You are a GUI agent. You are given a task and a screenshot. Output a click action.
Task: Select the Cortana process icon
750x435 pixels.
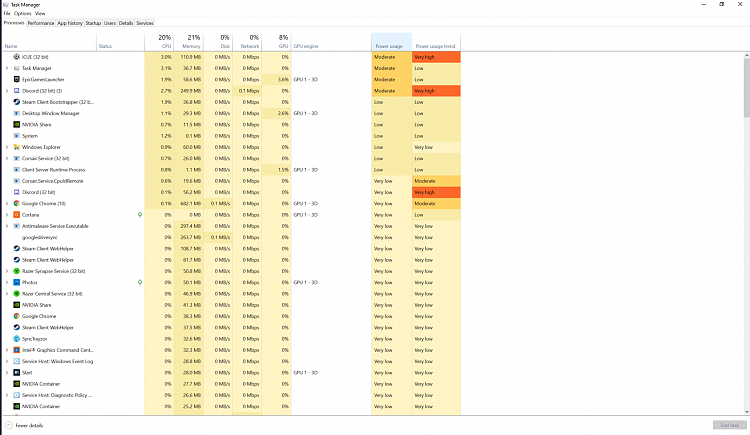pyautogui.click(x=16, y=215)
